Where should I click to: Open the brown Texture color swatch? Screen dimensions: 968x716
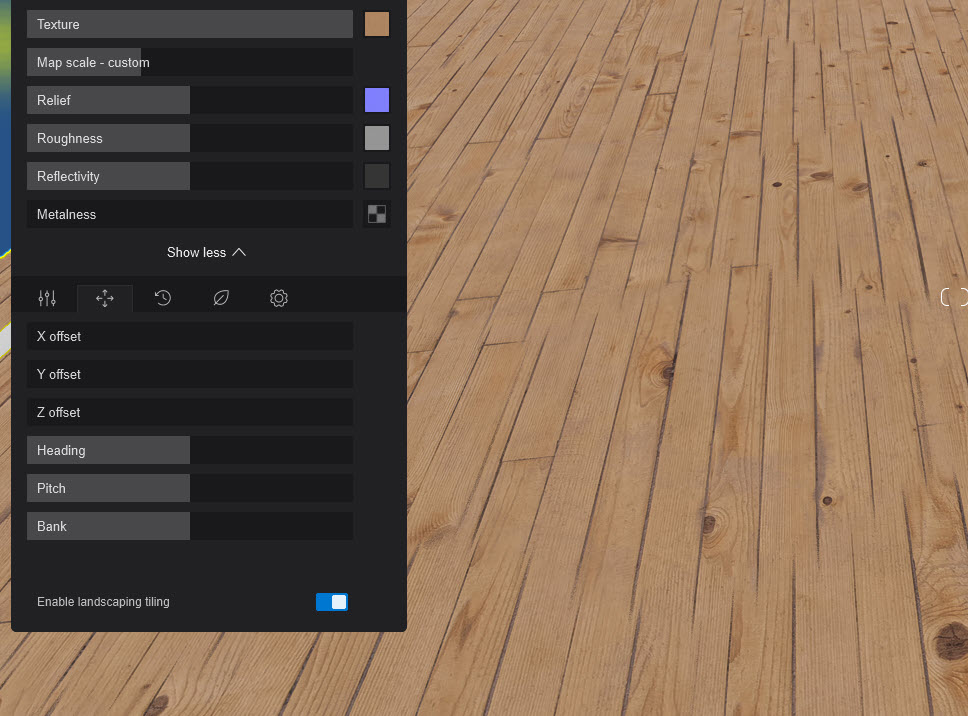point(377,24)
